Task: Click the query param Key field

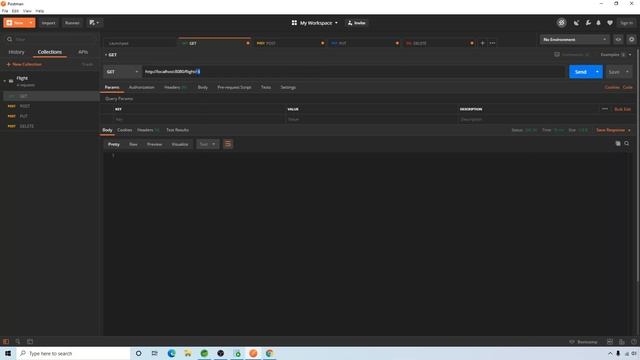Action: (x=199, y=120)
